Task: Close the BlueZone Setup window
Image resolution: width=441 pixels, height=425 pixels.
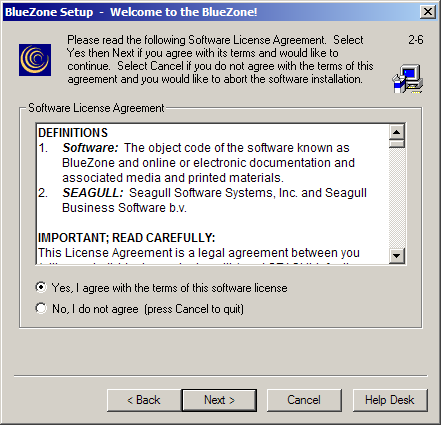Action: point(428,12)
